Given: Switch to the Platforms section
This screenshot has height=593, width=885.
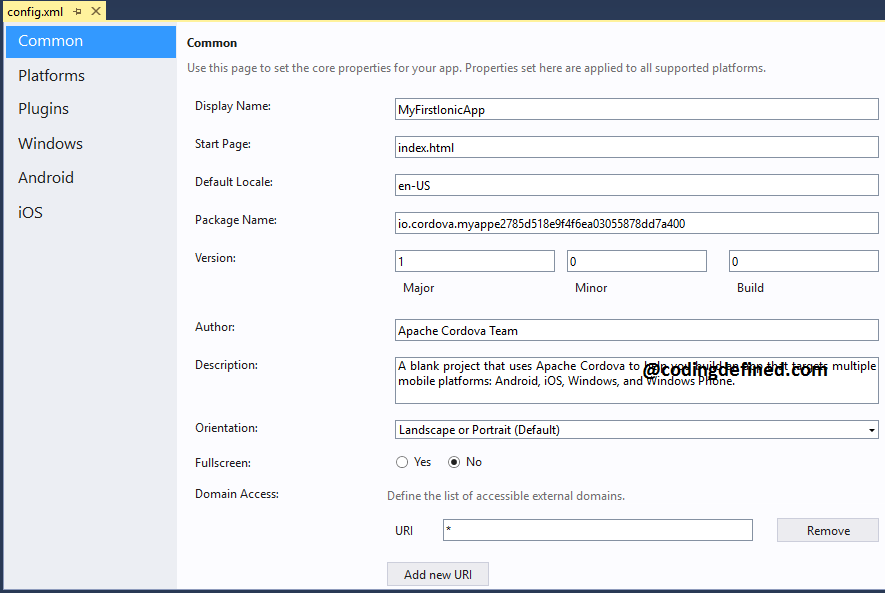Looking at the screenshot, I should 51,75.
